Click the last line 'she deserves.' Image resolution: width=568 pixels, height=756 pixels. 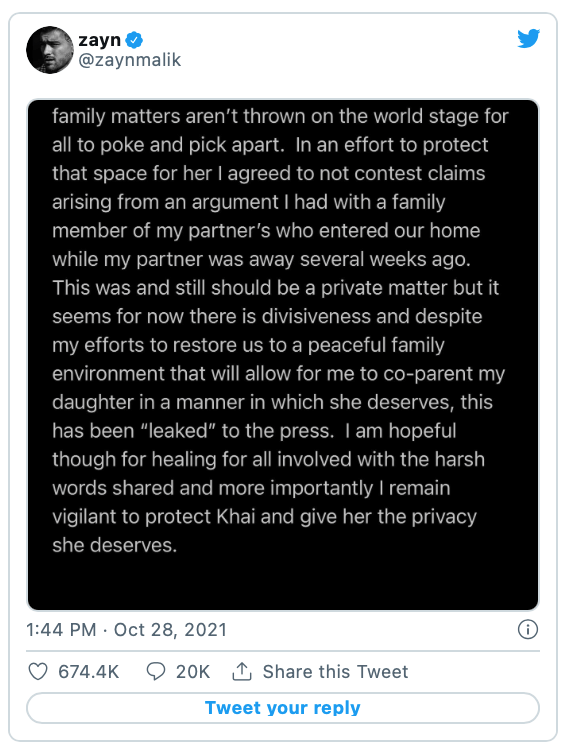[115, 545]
